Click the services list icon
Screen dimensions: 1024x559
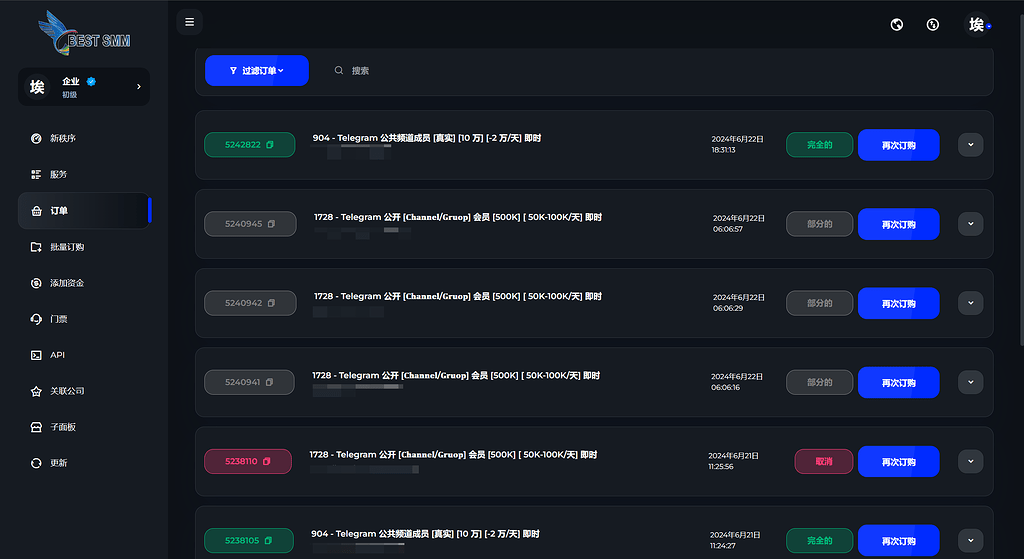[36, 174]
